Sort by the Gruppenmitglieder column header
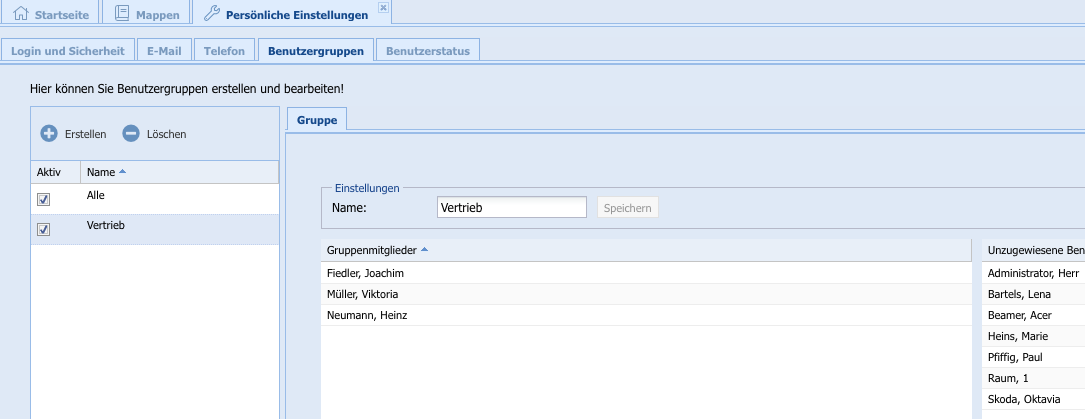Screen dimensions: 1085x419 370,249
